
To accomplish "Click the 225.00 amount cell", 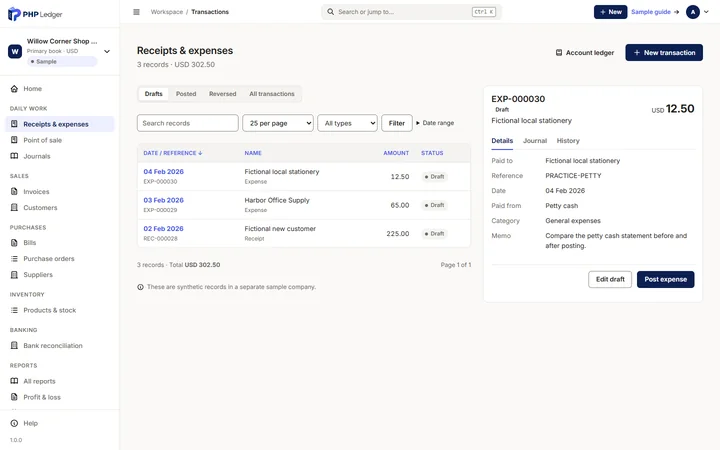I will coord(398,234).
